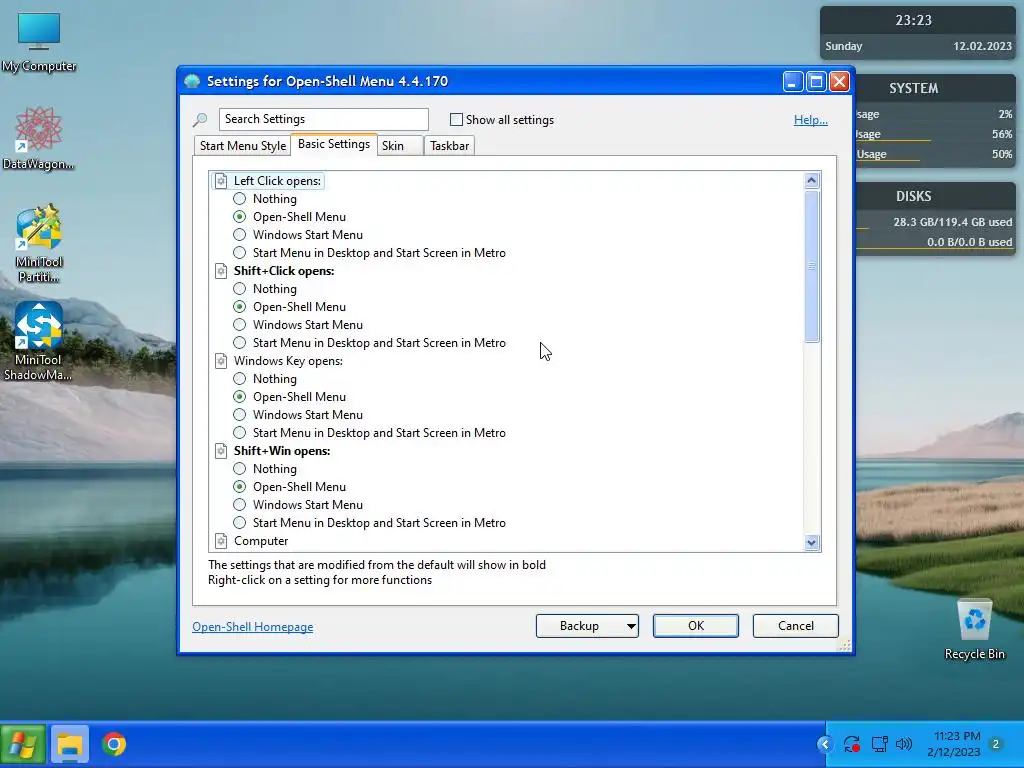Click the SYSTEM widget header
1024x768 pixels.
click(x=914, y=88)
